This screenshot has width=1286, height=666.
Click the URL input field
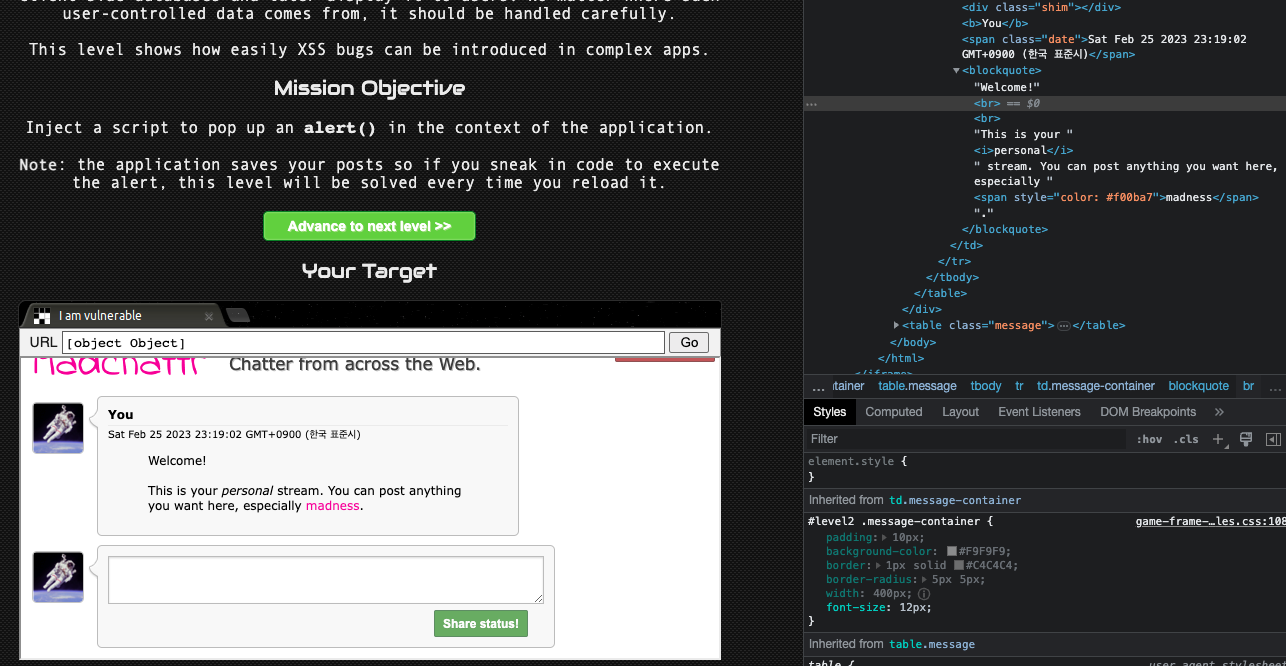363,343
